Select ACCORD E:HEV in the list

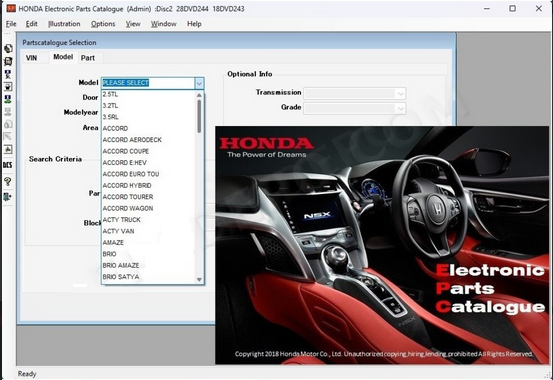(148, 163)
